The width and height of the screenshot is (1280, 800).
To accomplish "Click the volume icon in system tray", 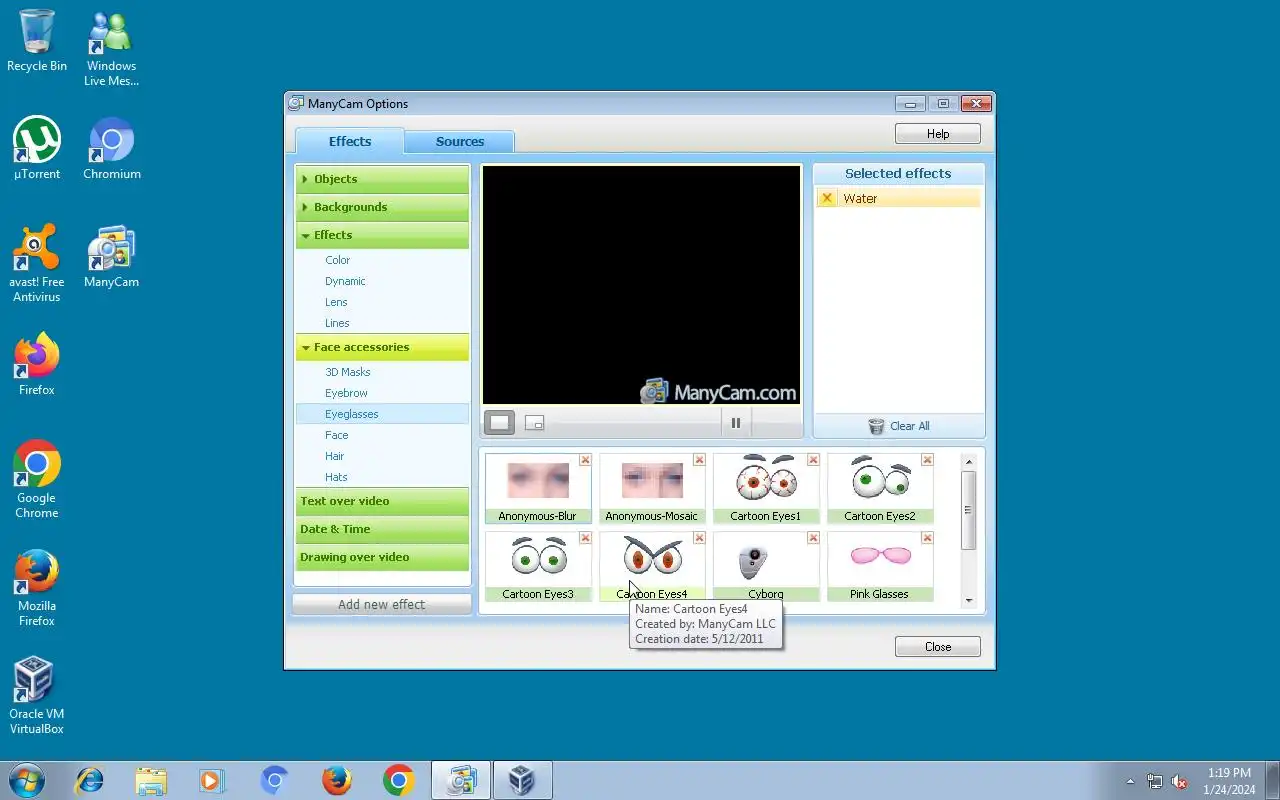I will (x=1179, y=782).
